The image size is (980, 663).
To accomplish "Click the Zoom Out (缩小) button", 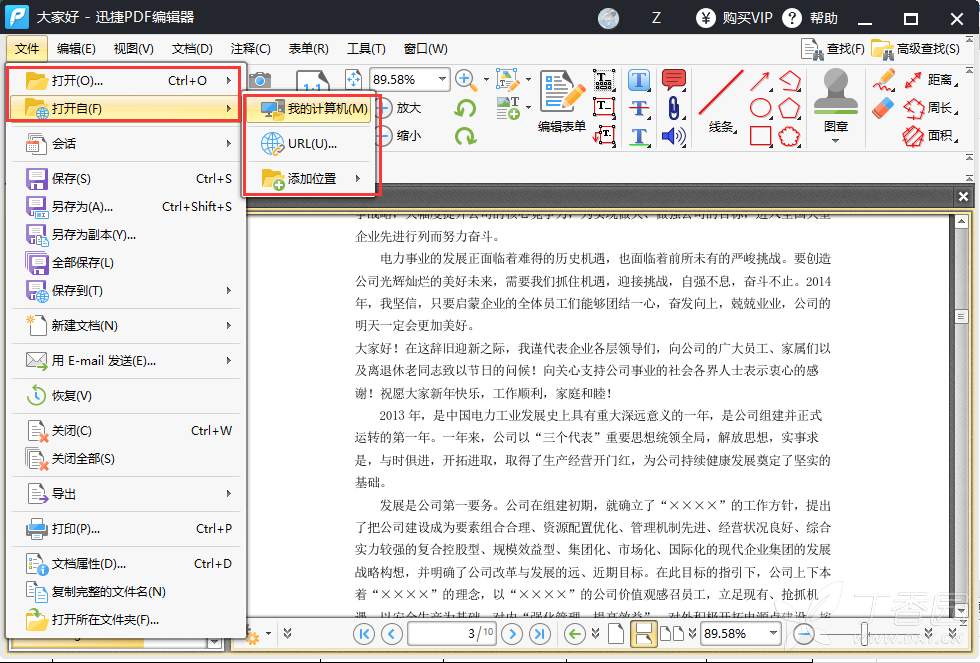I will click(399, 136).
